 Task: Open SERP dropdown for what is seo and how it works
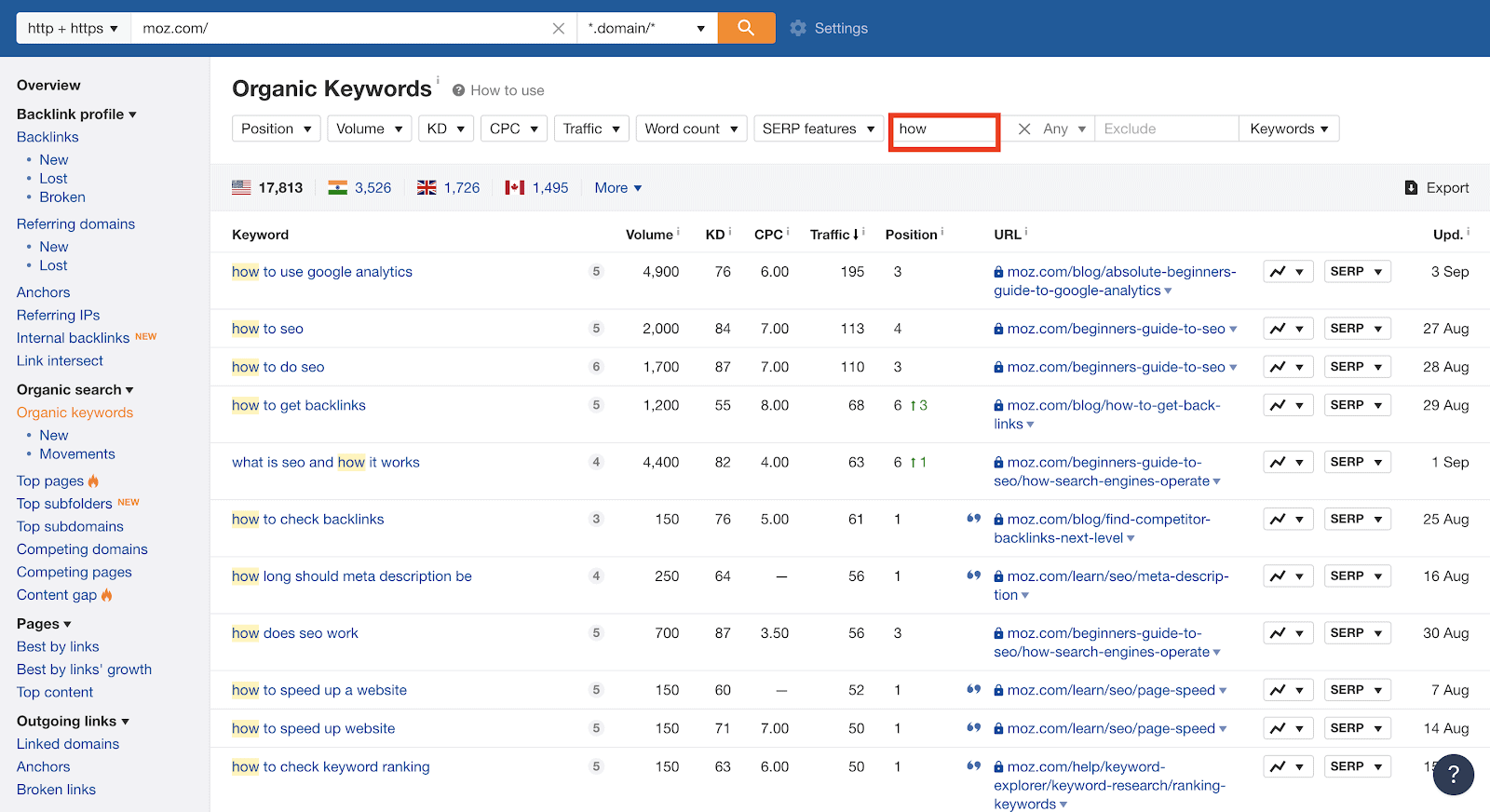coord(1358,462)
